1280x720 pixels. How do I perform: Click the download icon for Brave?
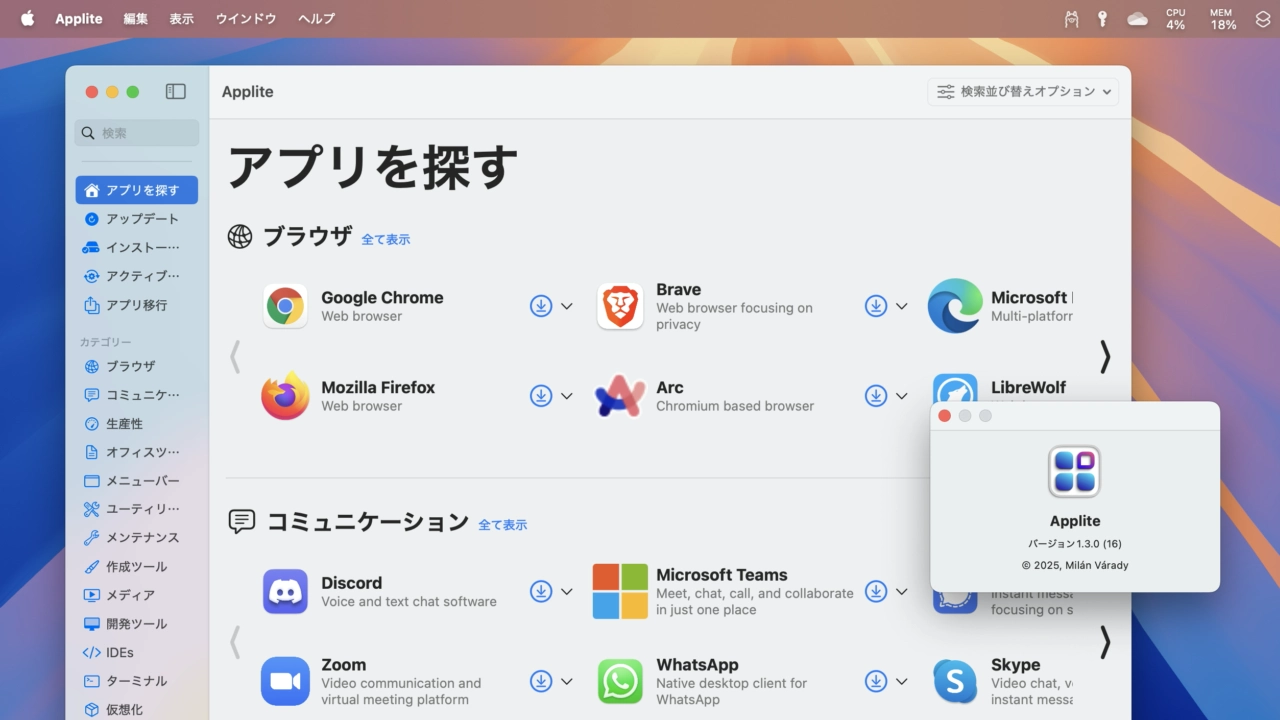(x=876, y=306)
